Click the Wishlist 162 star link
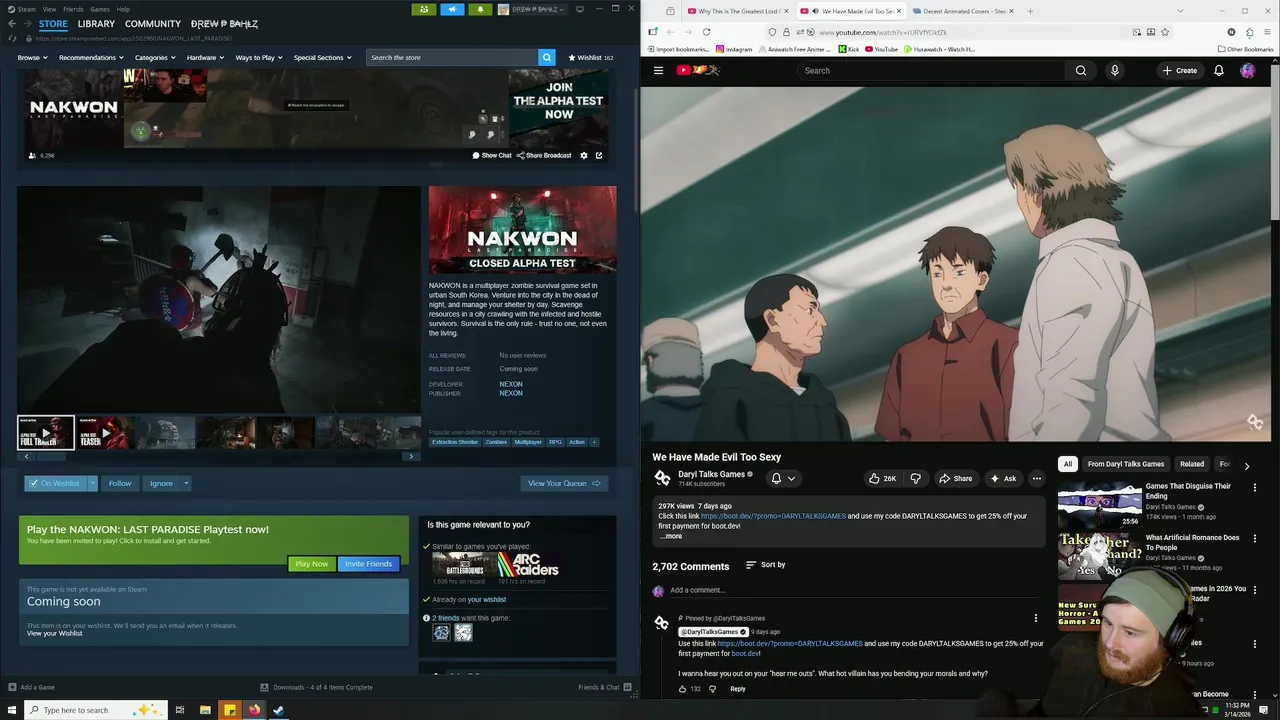Viewport: 1280px width, 720px height. click(591, 57)
